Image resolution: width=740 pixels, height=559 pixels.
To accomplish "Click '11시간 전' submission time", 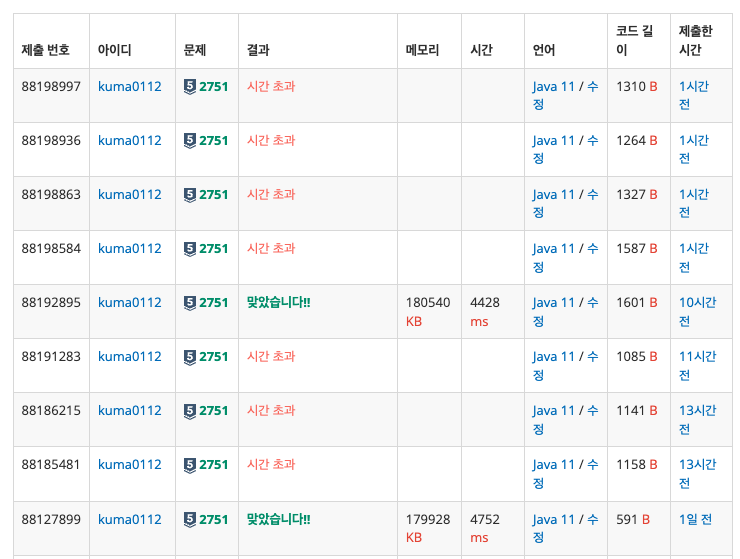I will click(698, 366).
